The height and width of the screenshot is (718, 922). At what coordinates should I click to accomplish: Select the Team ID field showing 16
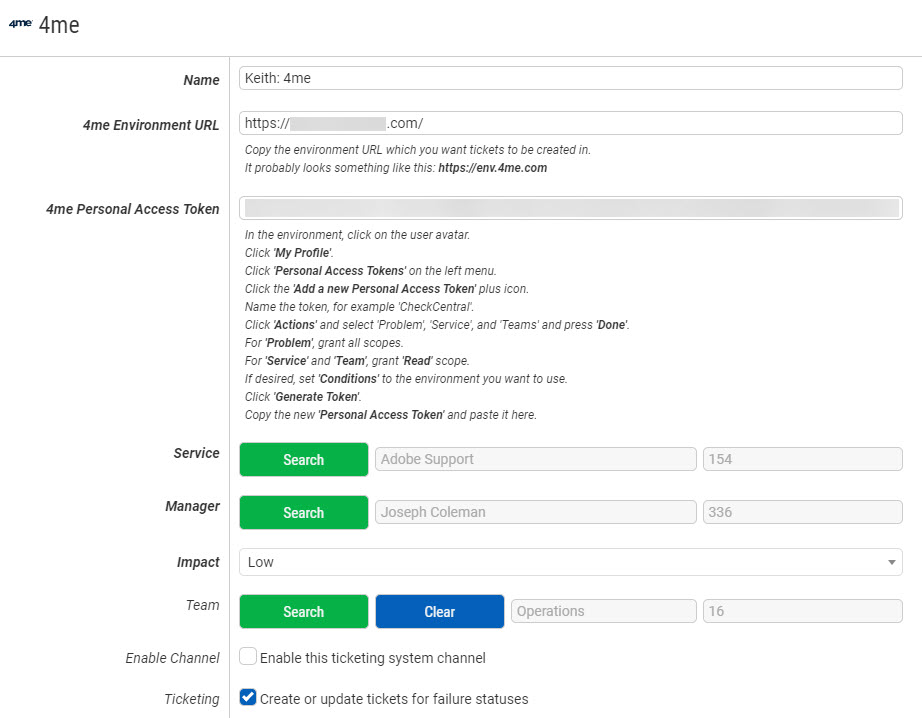click(802, 611)
